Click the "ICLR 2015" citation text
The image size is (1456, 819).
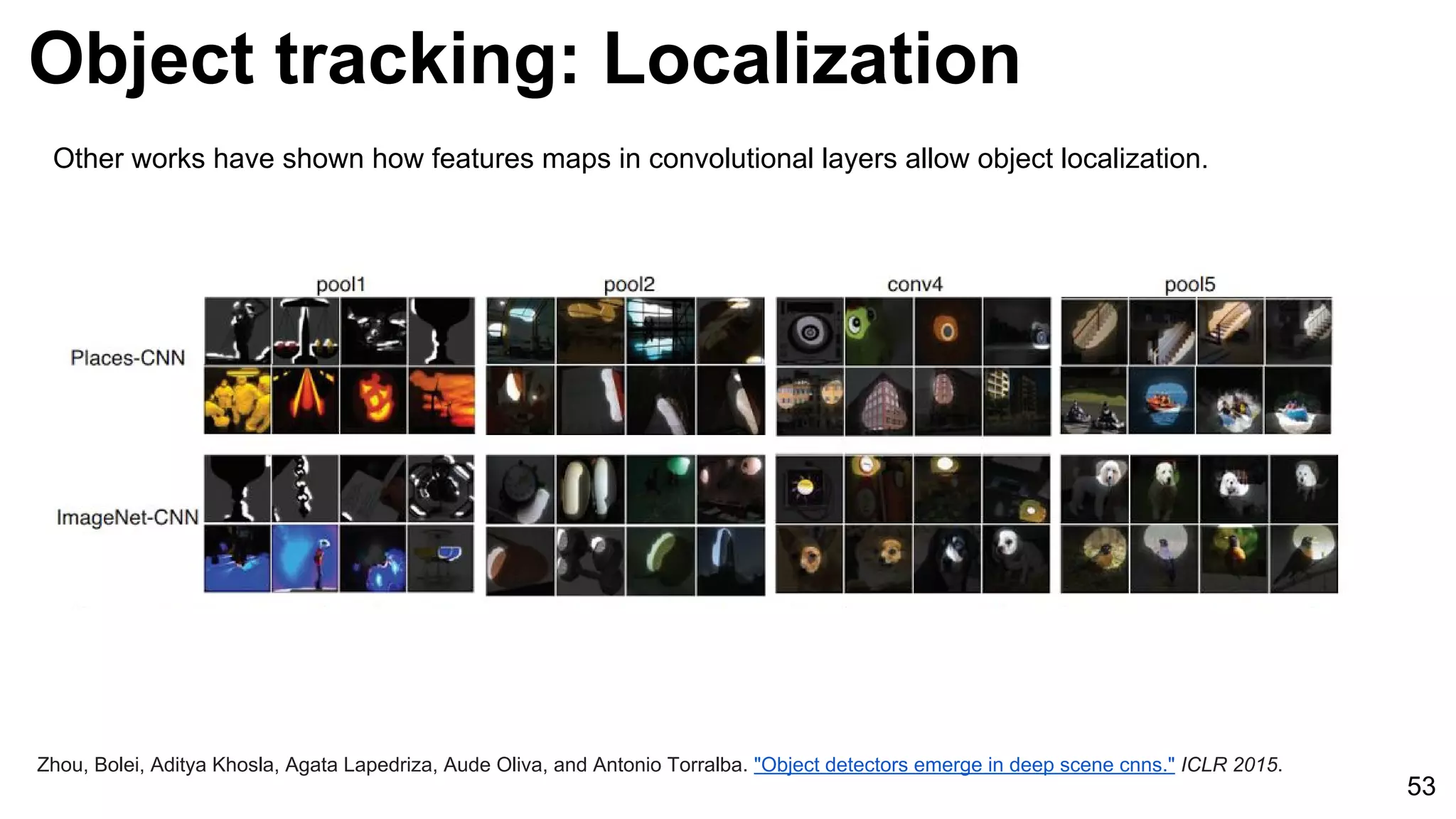(1229, 765)
